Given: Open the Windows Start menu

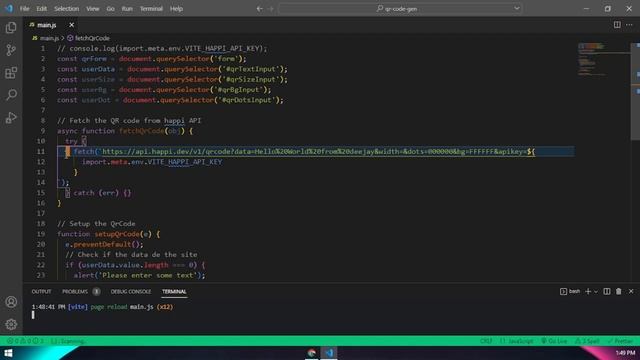Looking at the screenshot, I should pos(9,353).
